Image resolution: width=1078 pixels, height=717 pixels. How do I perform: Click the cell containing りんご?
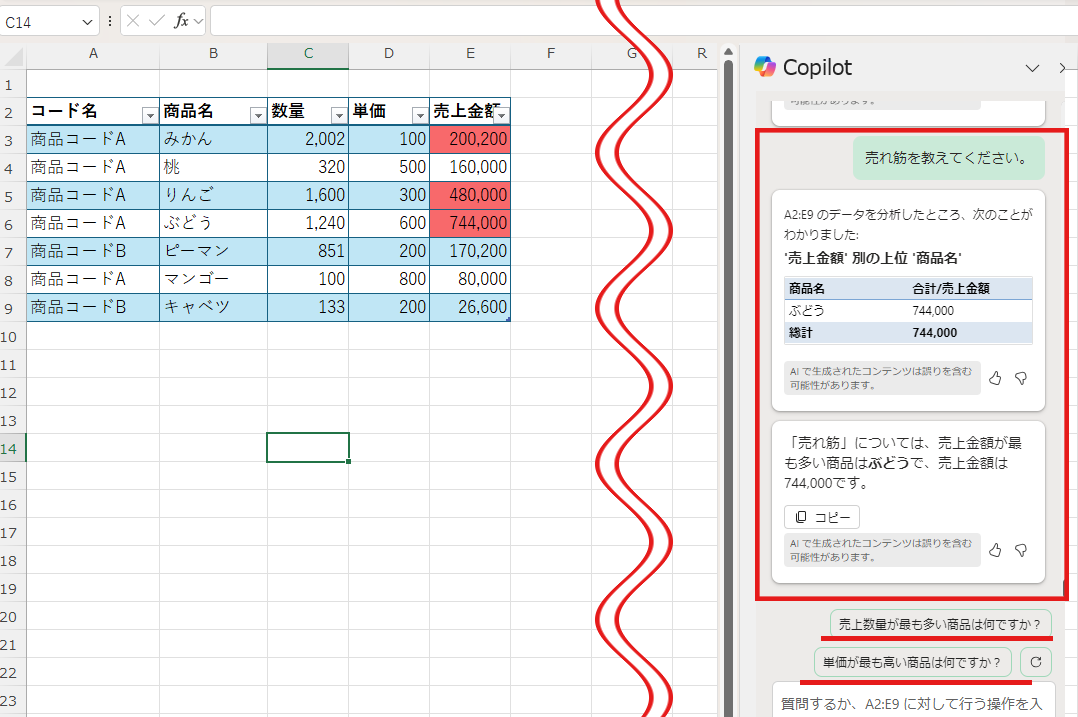213,195
